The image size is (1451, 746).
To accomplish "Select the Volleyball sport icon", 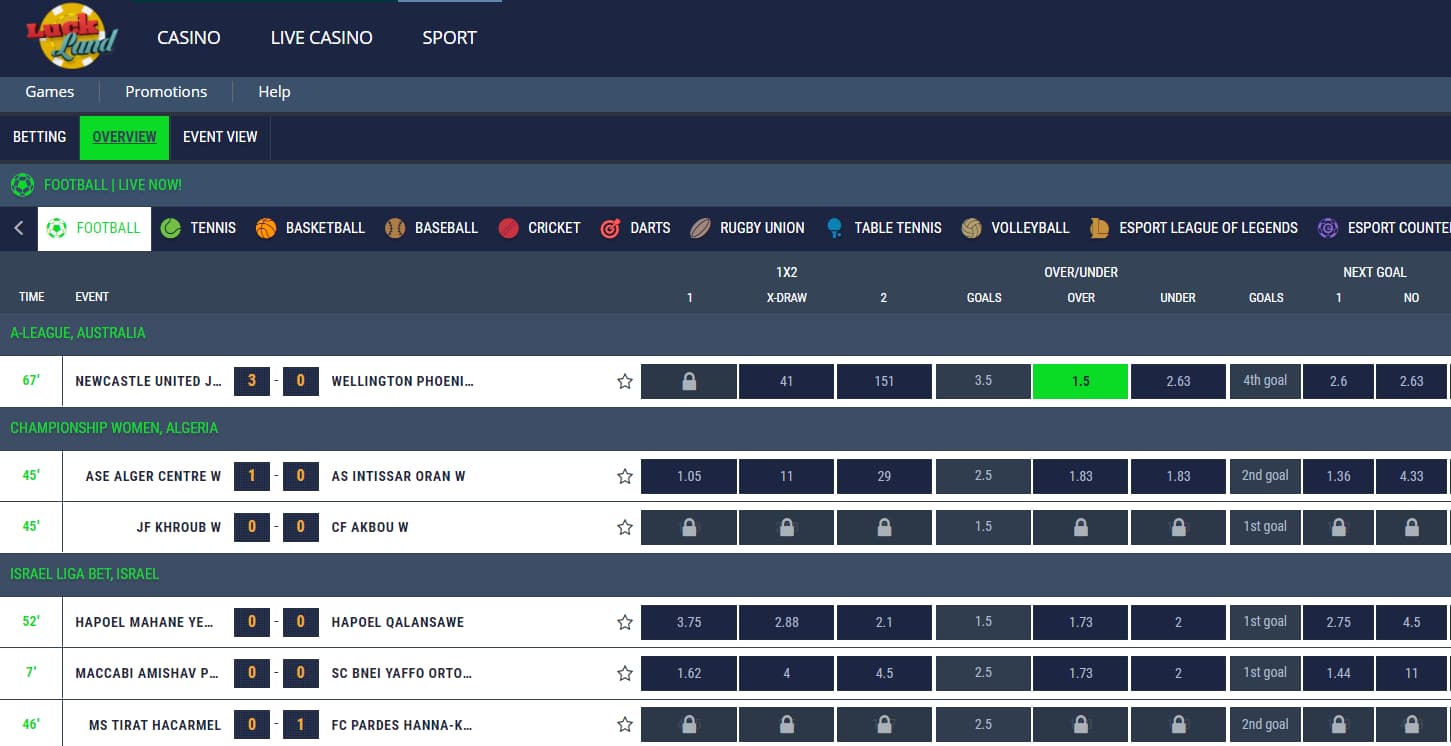I will [x=971, y=228].
